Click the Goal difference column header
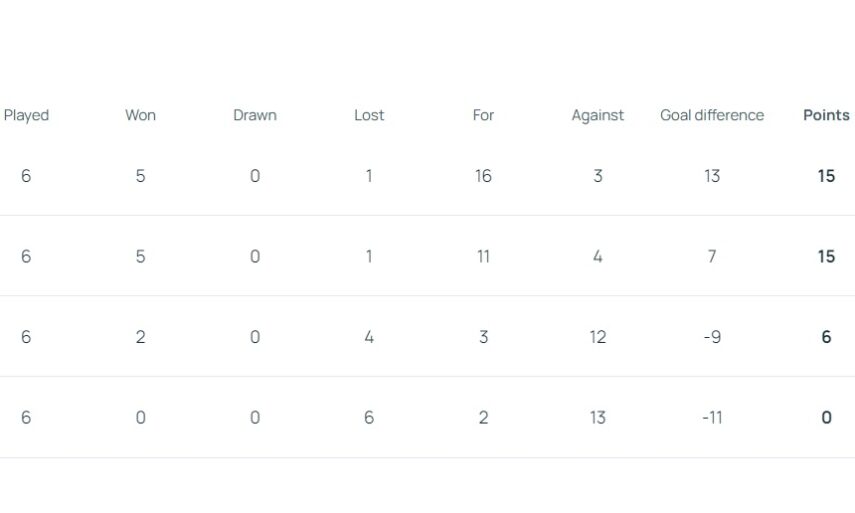 pyautogui.click(x=712, y=115)
